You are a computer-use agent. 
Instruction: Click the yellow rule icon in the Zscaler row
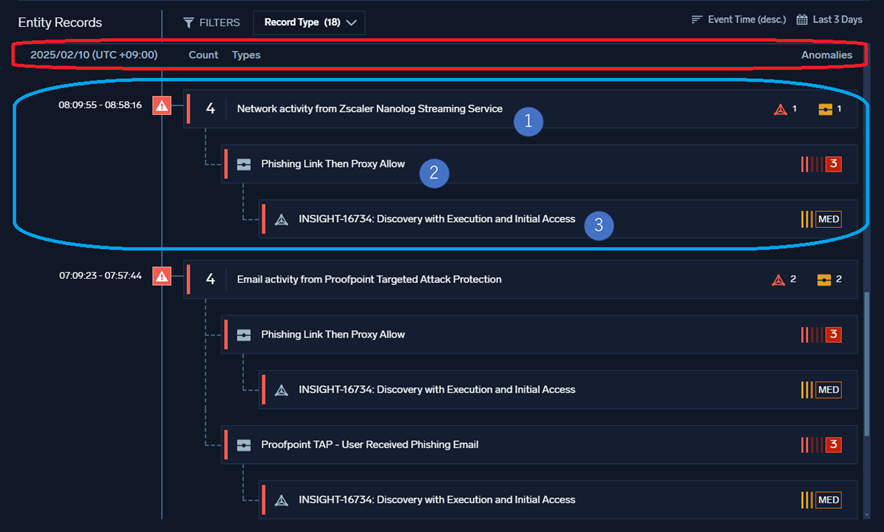[825, 109]
